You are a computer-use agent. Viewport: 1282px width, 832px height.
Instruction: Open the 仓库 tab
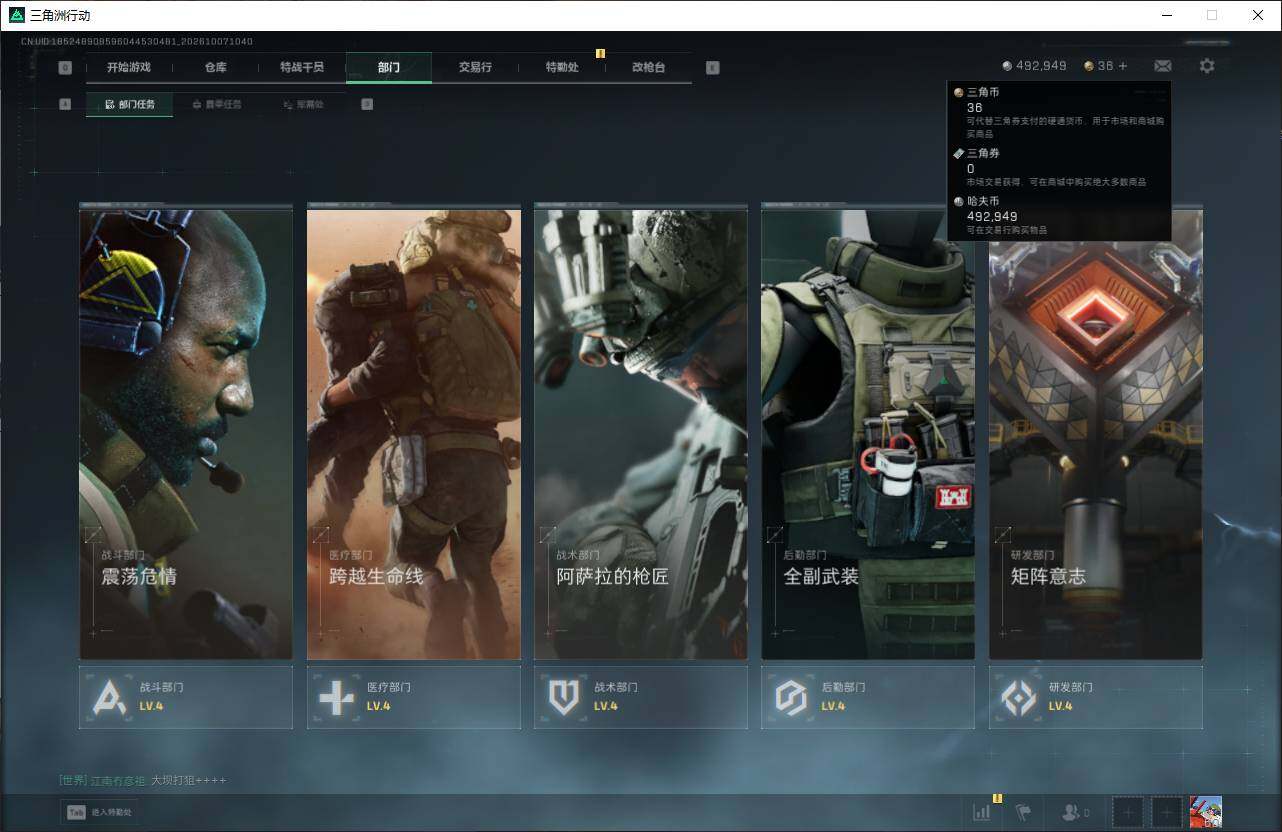click(215, 67)
